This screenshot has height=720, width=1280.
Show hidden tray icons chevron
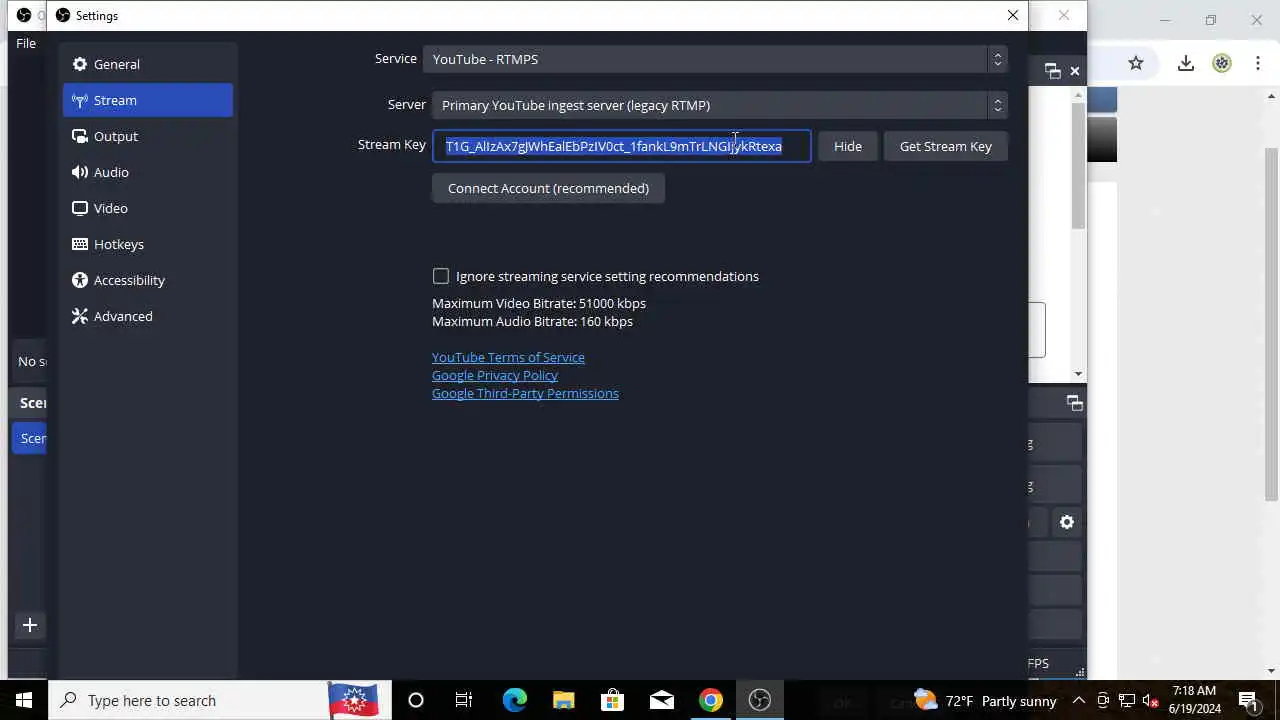pyautogui.click(x=1078, y=700)
